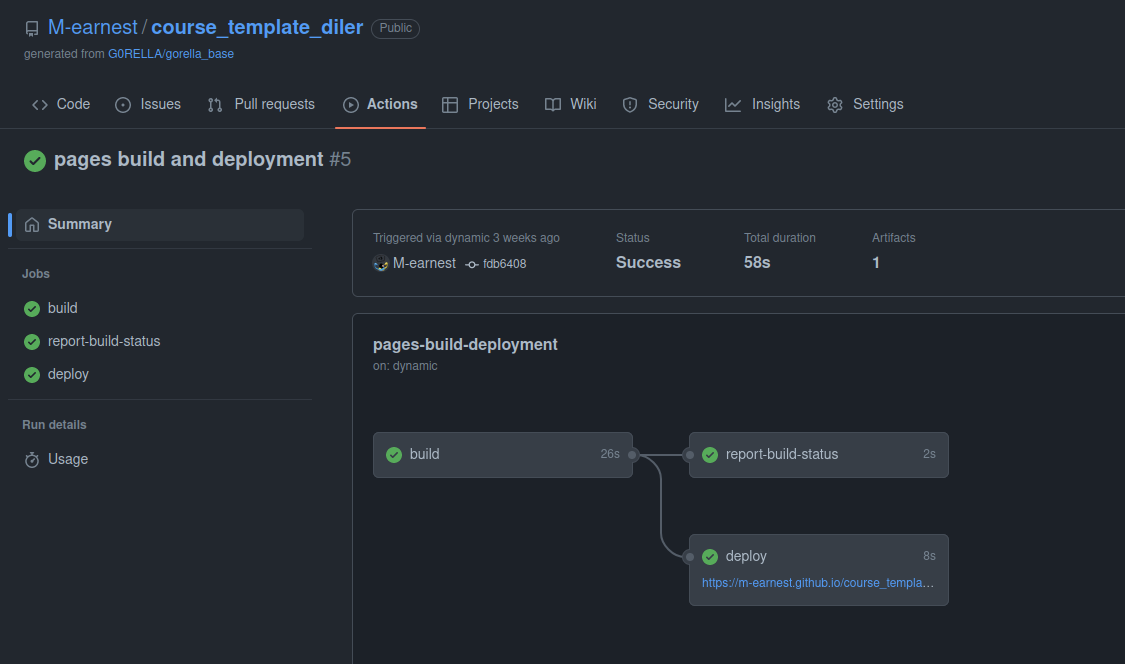Open the deploy job node in graph
The image size is (1125, 664).
point(819,570)
